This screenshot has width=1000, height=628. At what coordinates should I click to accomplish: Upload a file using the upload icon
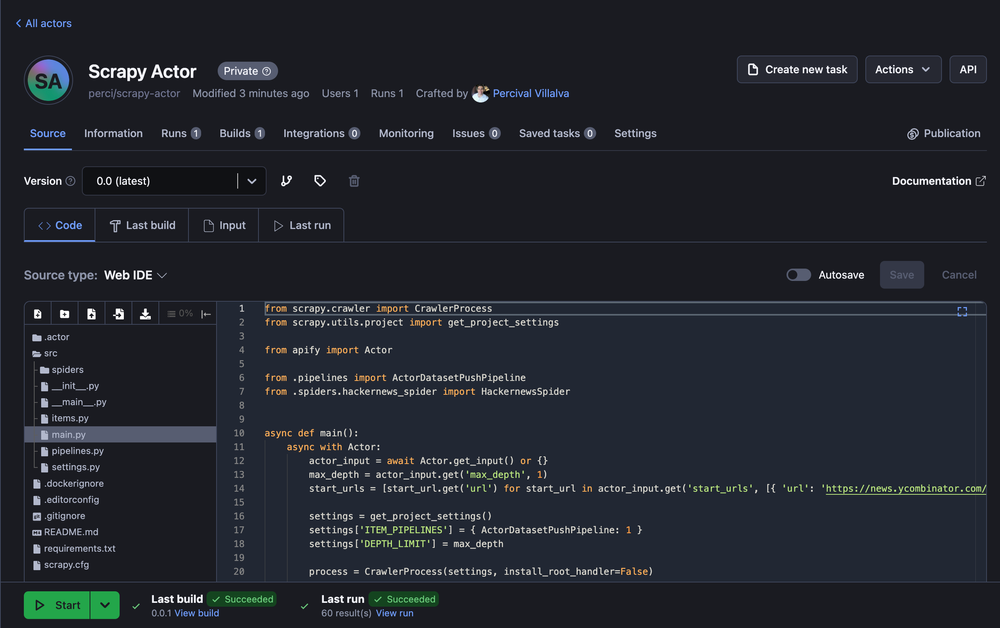[x=91, y=313]
